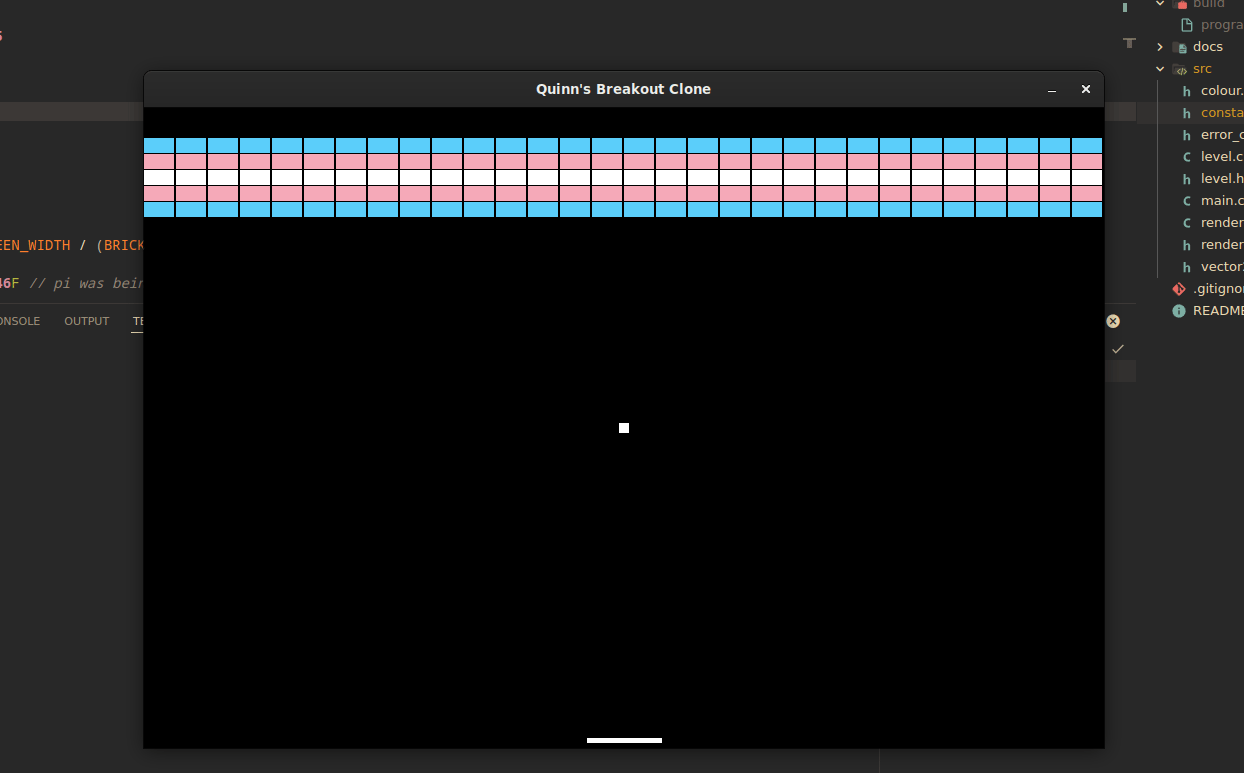Switch to the OUTPUT tab
Image resolution: width=1244 pixels, height=773 pixels.
coord(86,320)
